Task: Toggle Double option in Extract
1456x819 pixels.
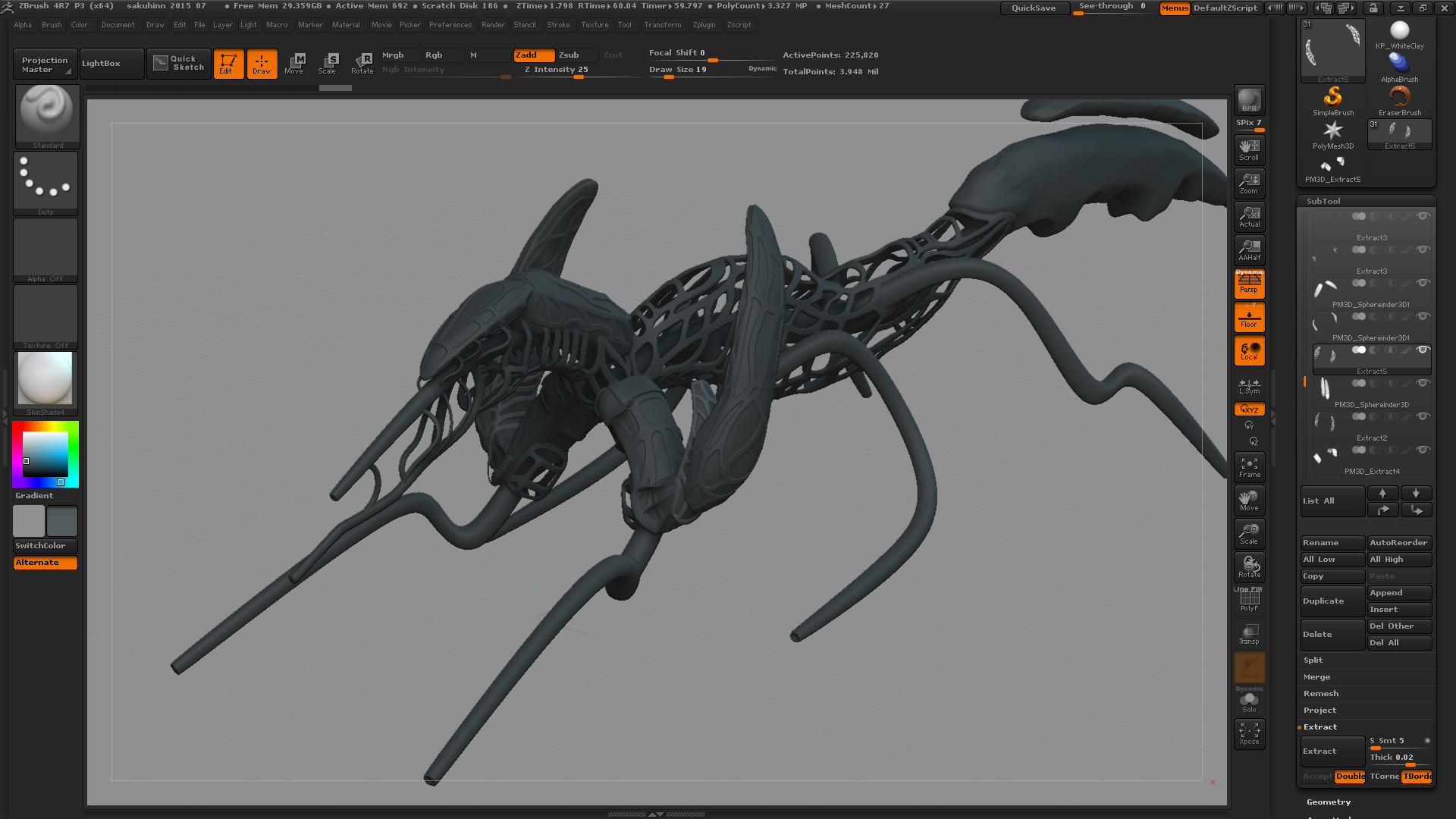Action: point(1350,776)
